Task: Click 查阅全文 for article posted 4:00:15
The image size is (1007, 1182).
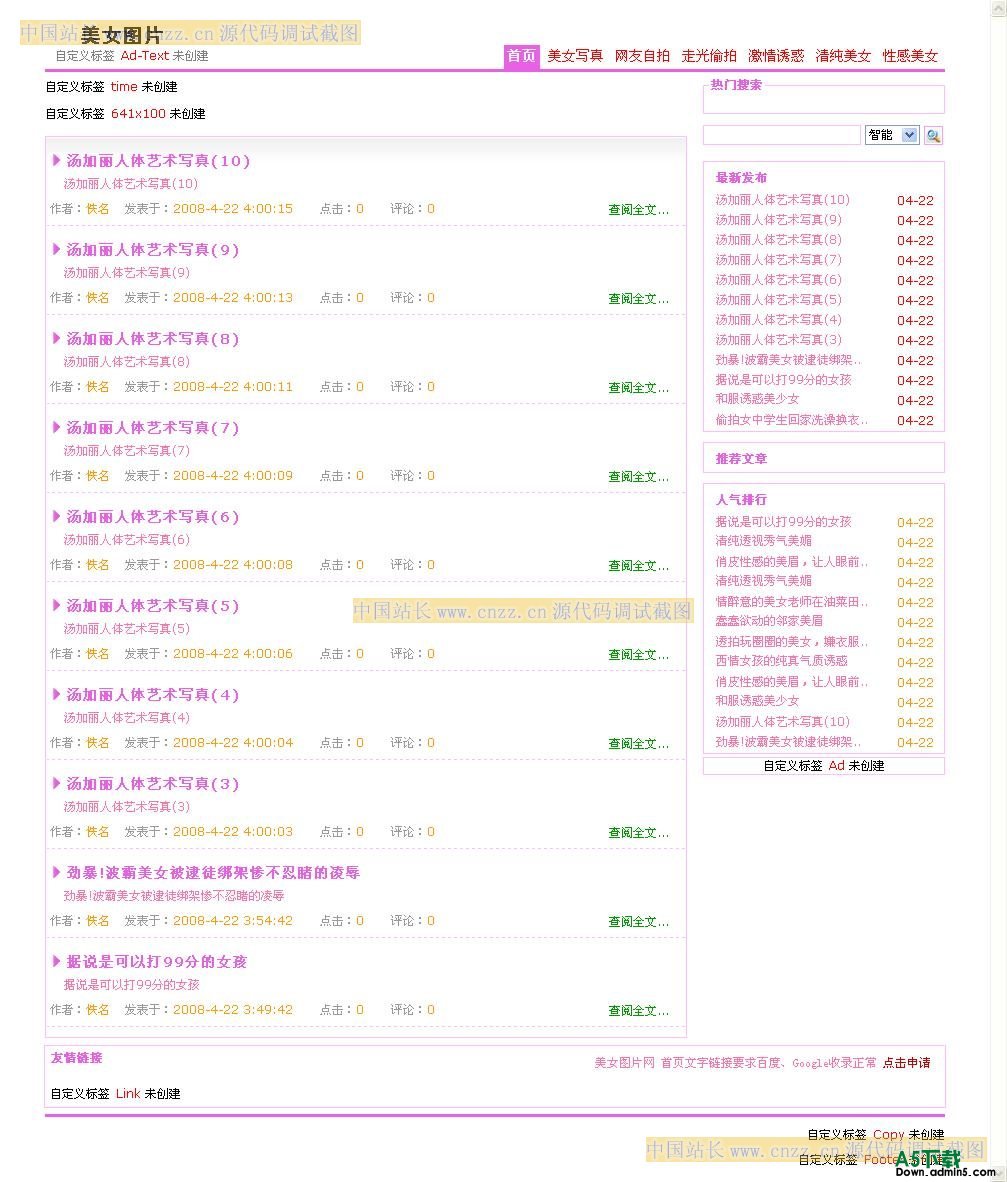Action: [638, 210]
